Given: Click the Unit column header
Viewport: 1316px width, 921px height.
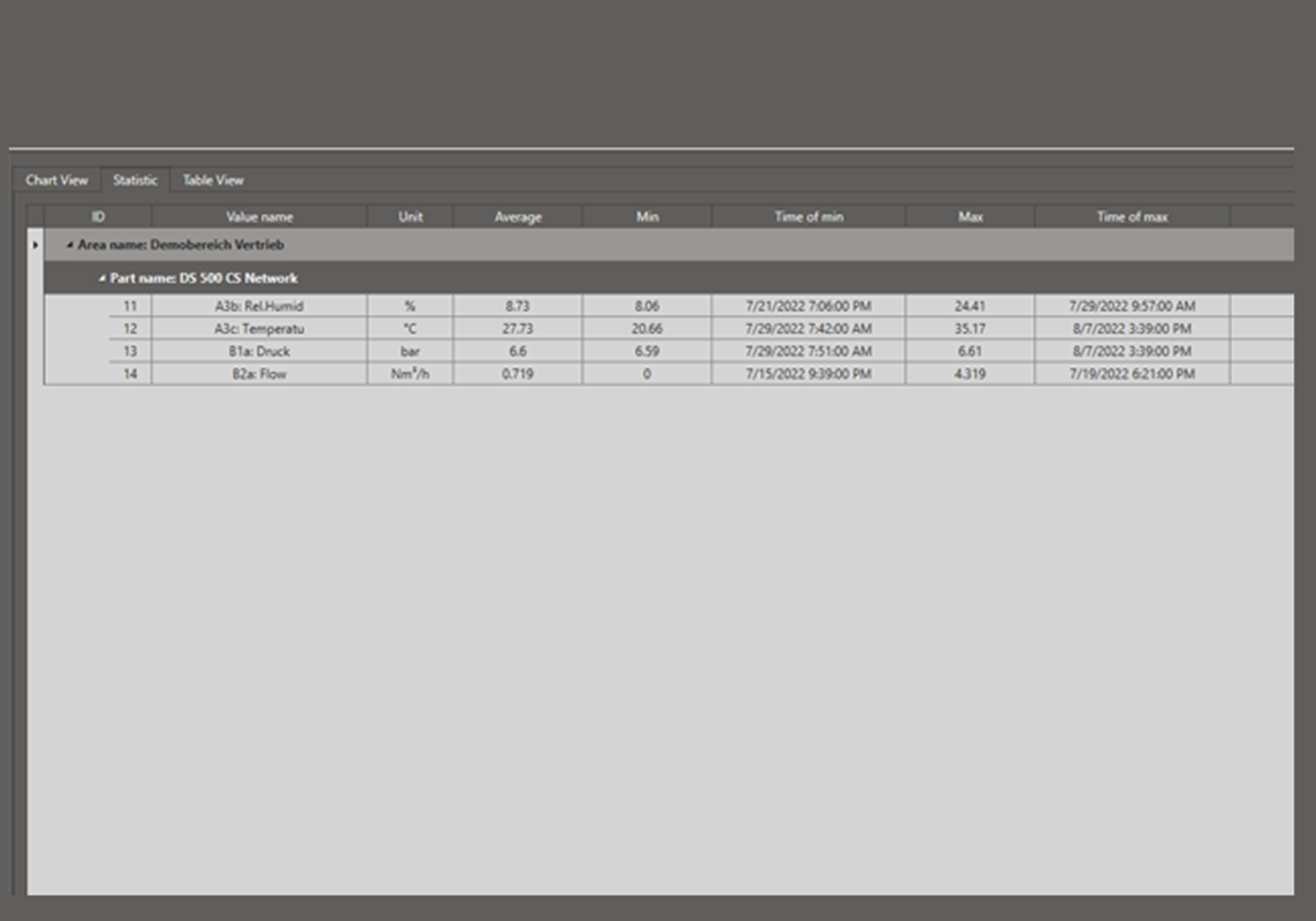Looking at the screenshot, I should coord(410,217).
